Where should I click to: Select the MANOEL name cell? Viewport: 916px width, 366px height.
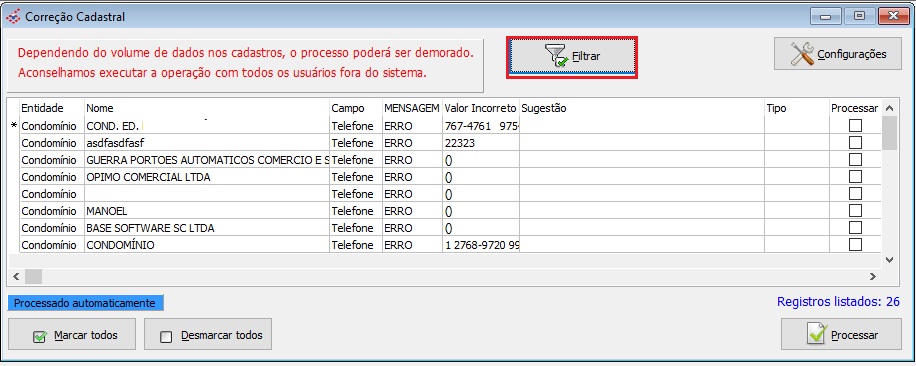click(x=207, y=211)
